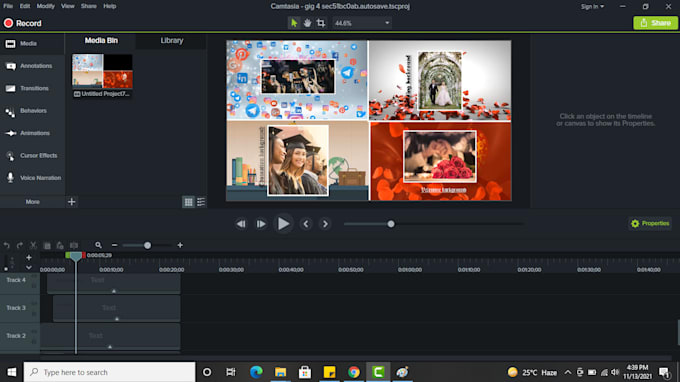Open the Share menu
The width and height of the screenshot is (680, 382).
(88, 6)
